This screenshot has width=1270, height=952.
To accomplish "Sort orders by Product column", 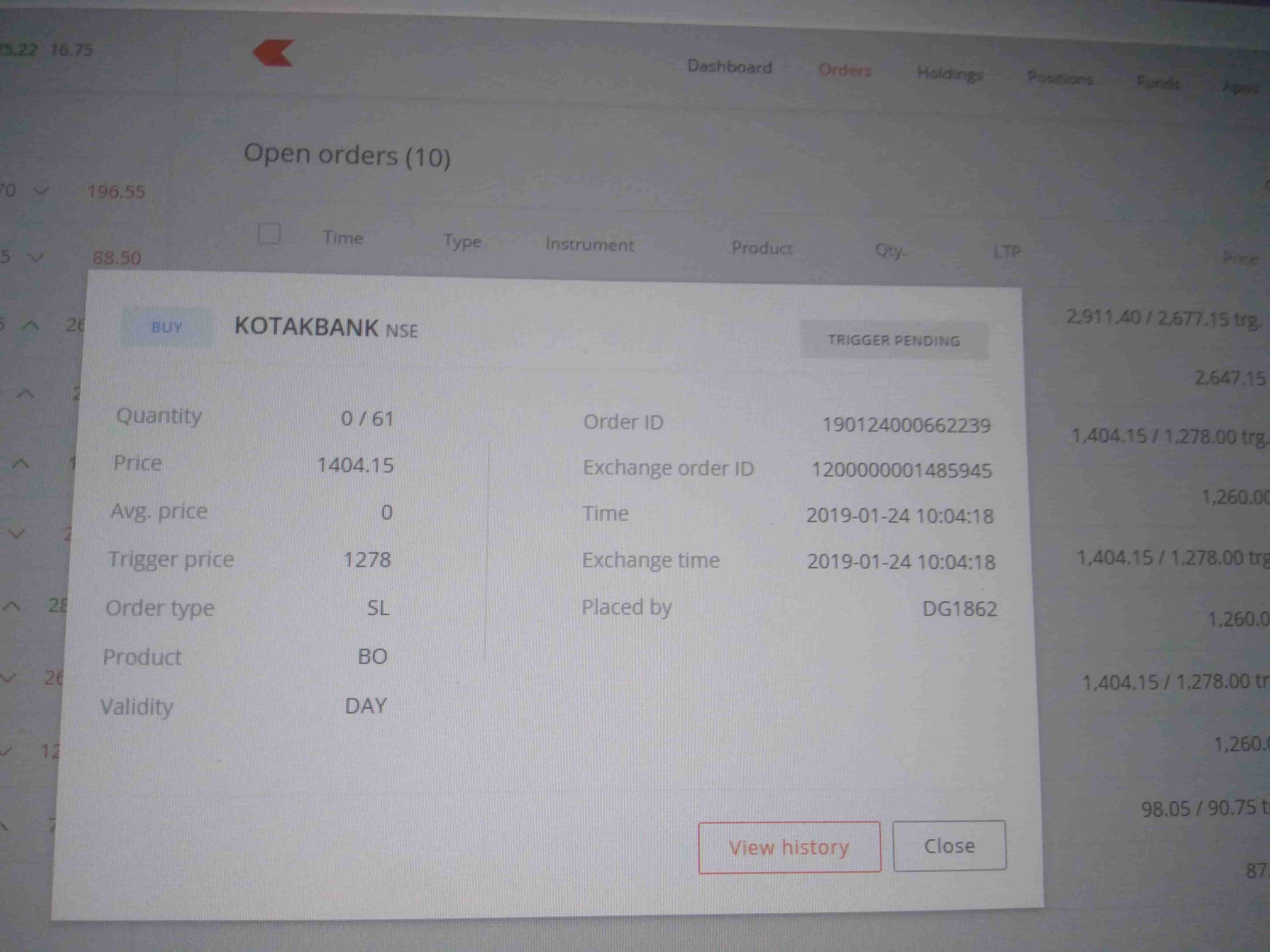I will (762, 248).
